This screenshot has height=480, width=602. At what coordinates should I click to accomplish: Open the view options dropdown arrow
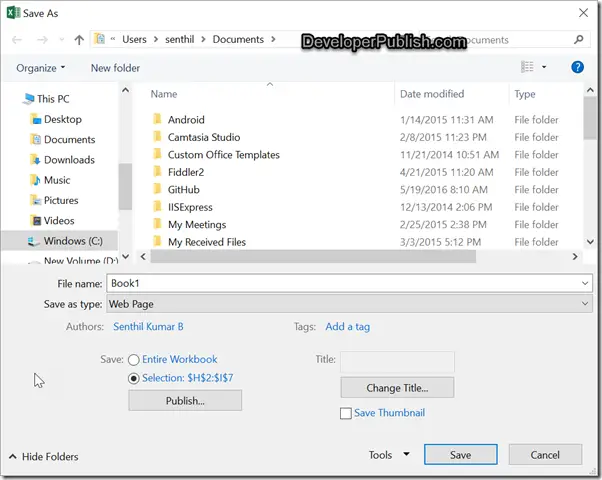pos(544,67)
